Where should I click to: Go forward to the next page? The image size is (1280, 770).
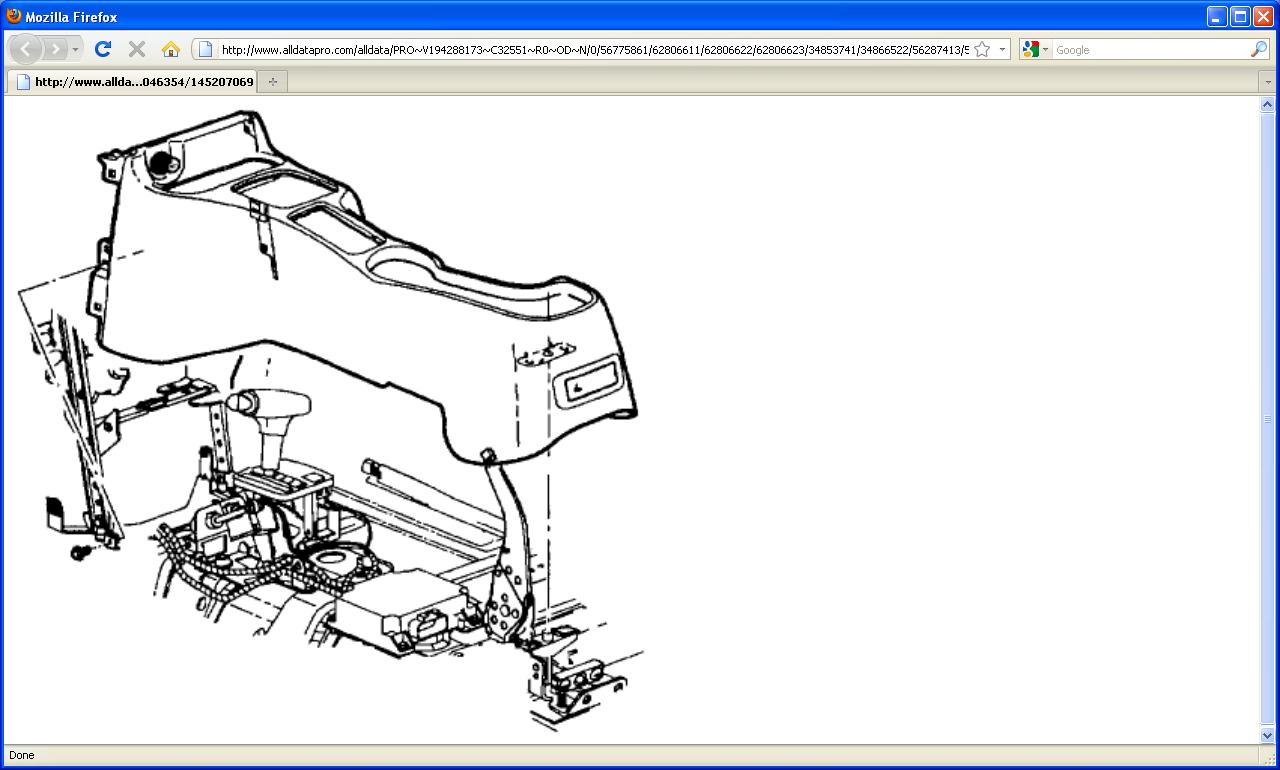55,49
